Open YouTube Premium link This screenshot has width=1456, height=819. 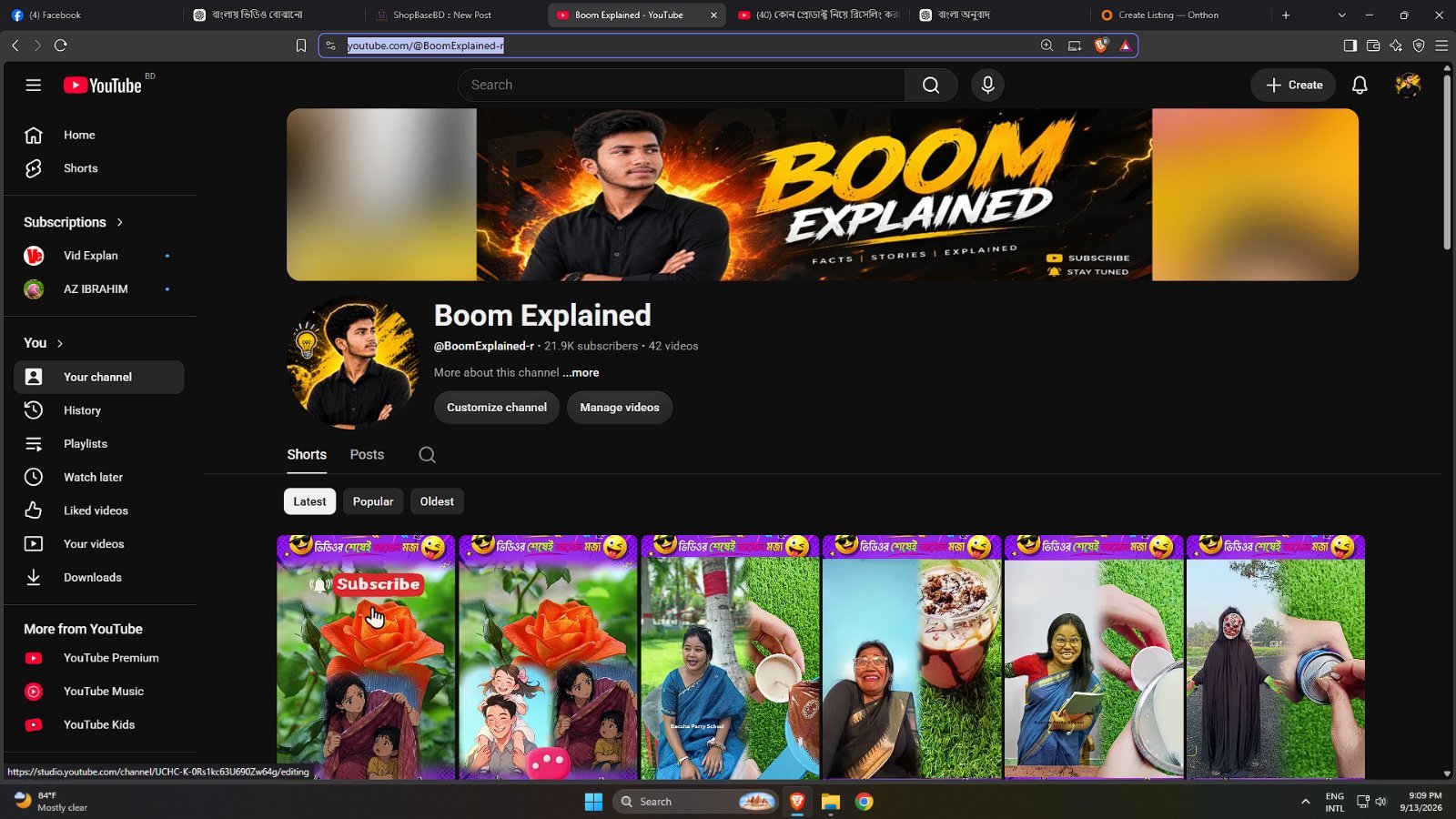(x=99, y=658)
